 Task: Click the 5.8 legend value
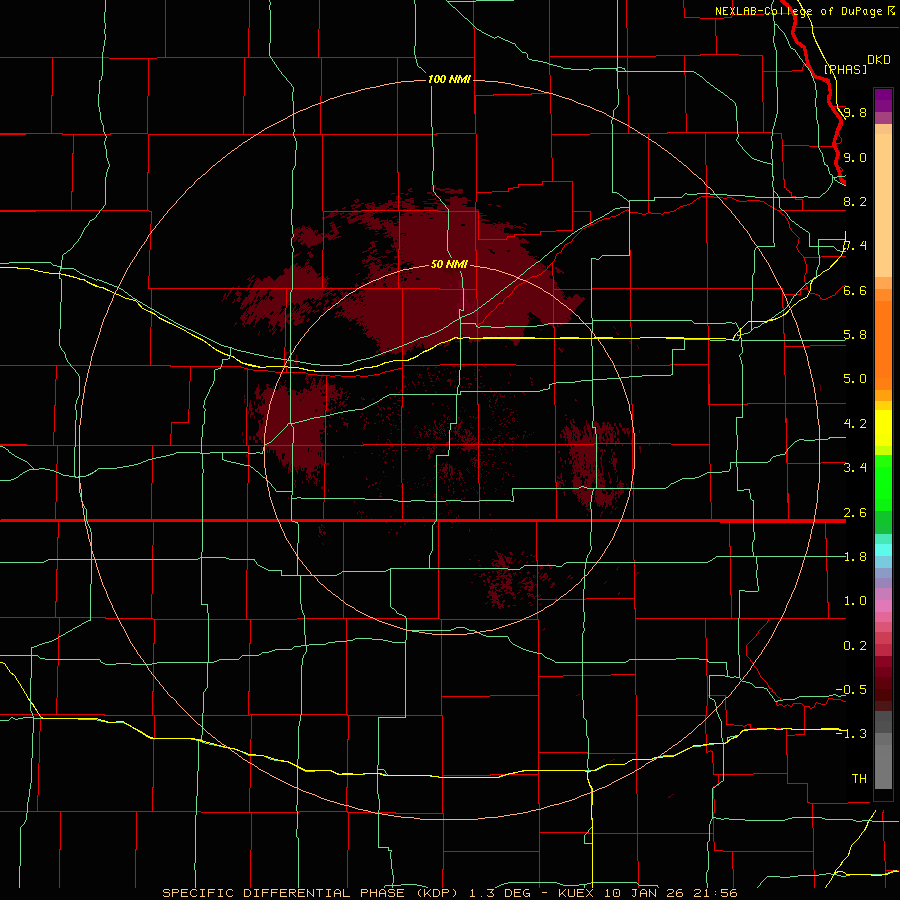[x=855, y=335]
